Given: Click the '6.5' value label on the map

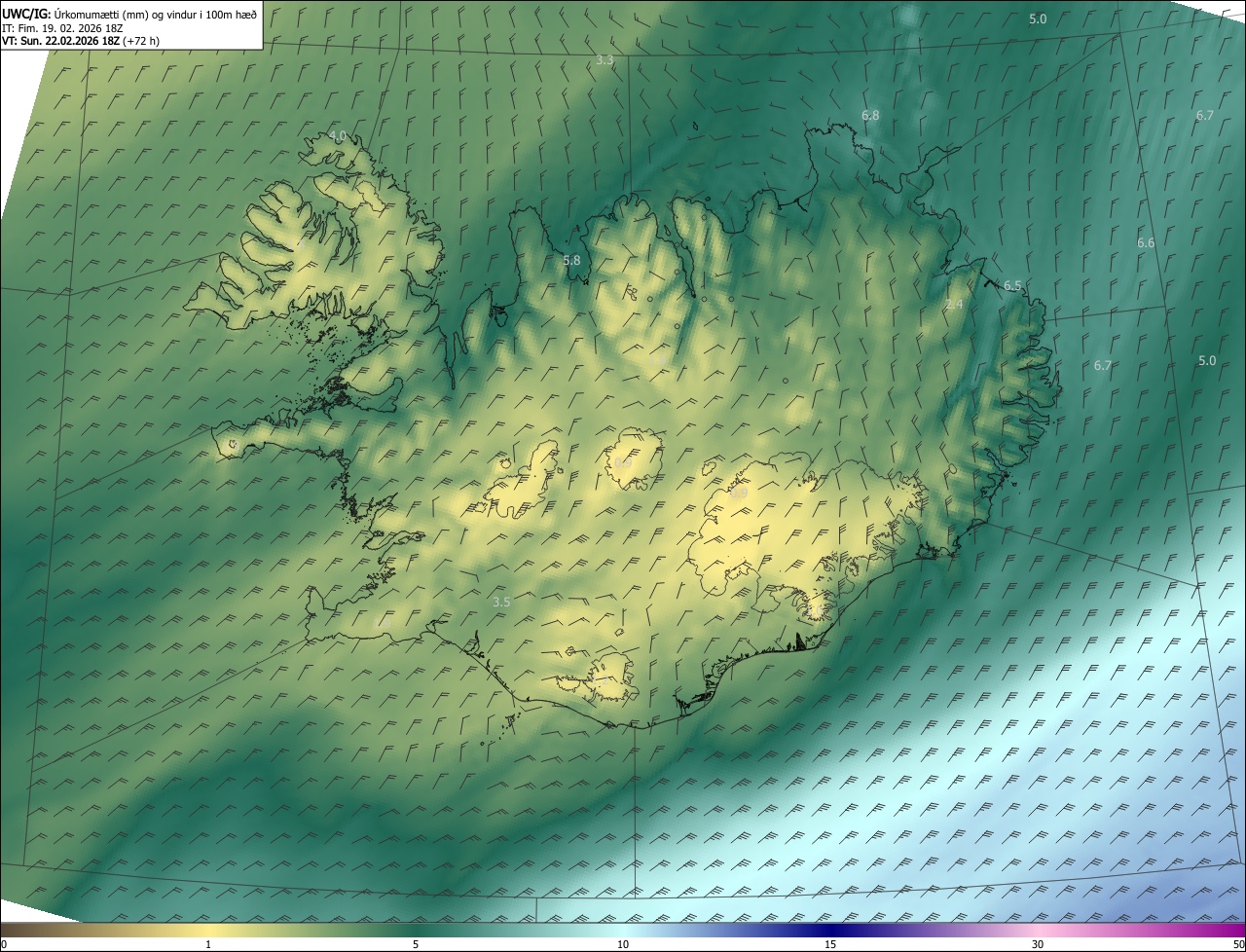Looking at the screenshot, I should [x=1012, y=285].
